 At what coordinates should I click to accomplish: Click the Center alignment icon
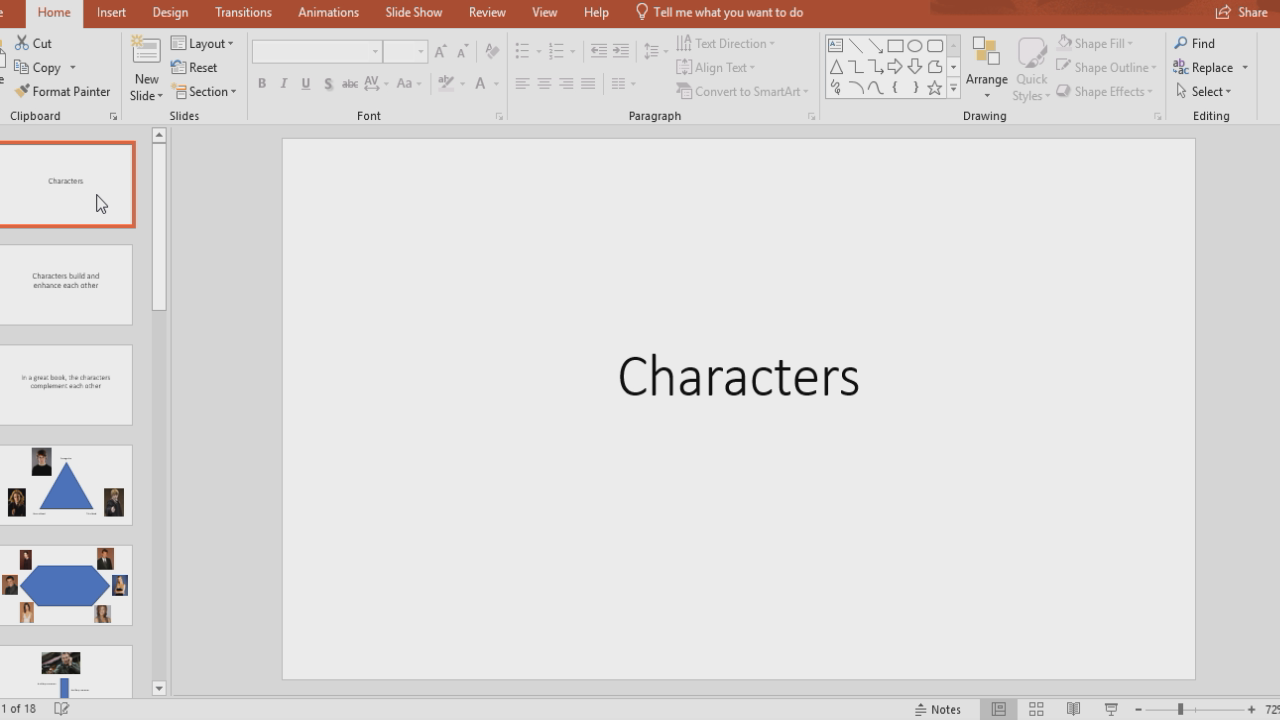pyautogui.click(x=544, y=84)
